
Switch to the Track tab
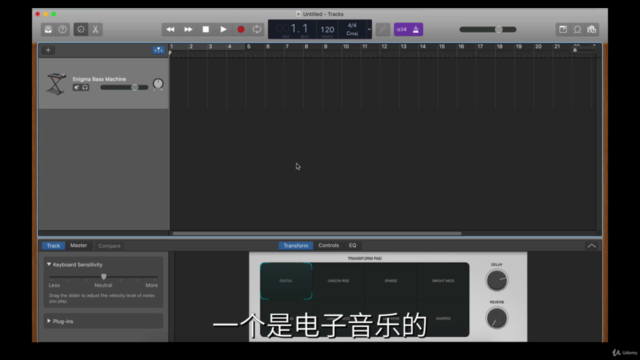pos(53,246)
